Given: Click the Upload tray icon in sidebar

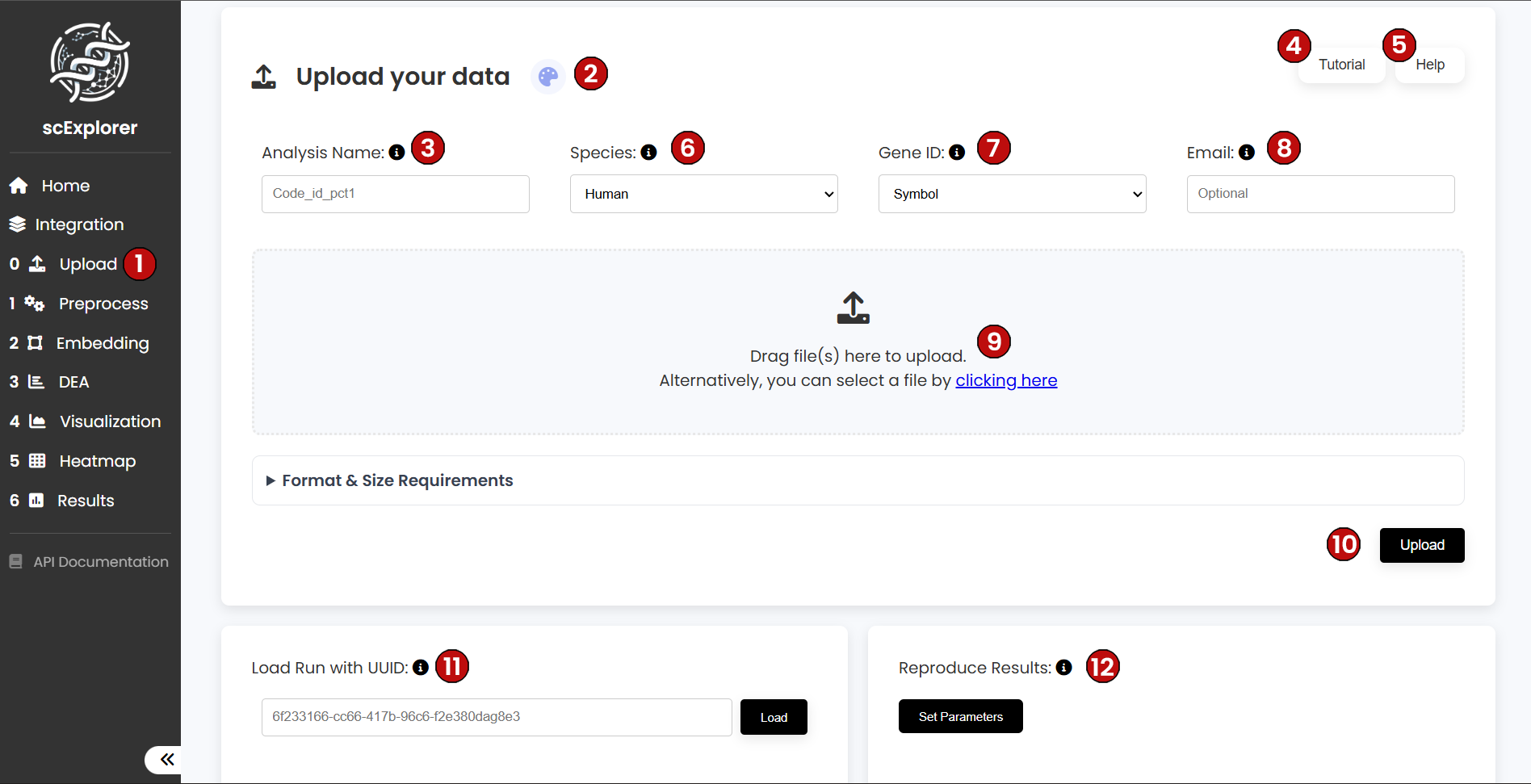Looking at the screenshot, I should [37, 263].
